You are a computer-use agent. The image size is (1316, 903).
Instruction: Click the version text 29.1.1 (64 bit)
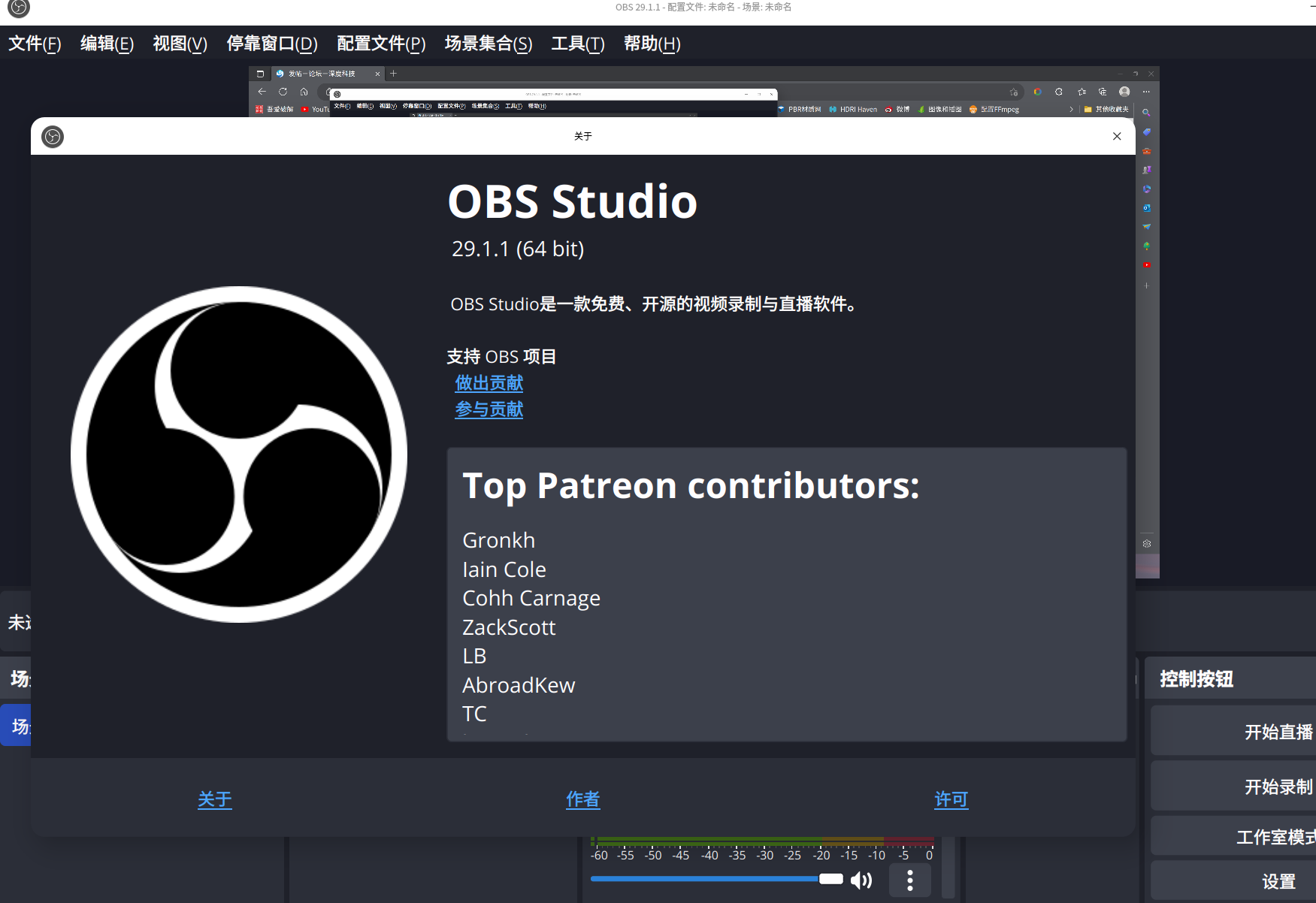click(518, 249)
